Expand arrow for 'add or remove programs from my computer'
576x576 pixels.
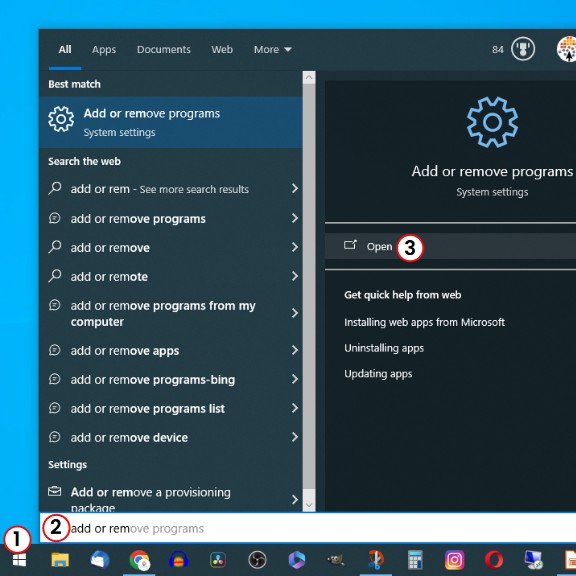tap(295, 313)
